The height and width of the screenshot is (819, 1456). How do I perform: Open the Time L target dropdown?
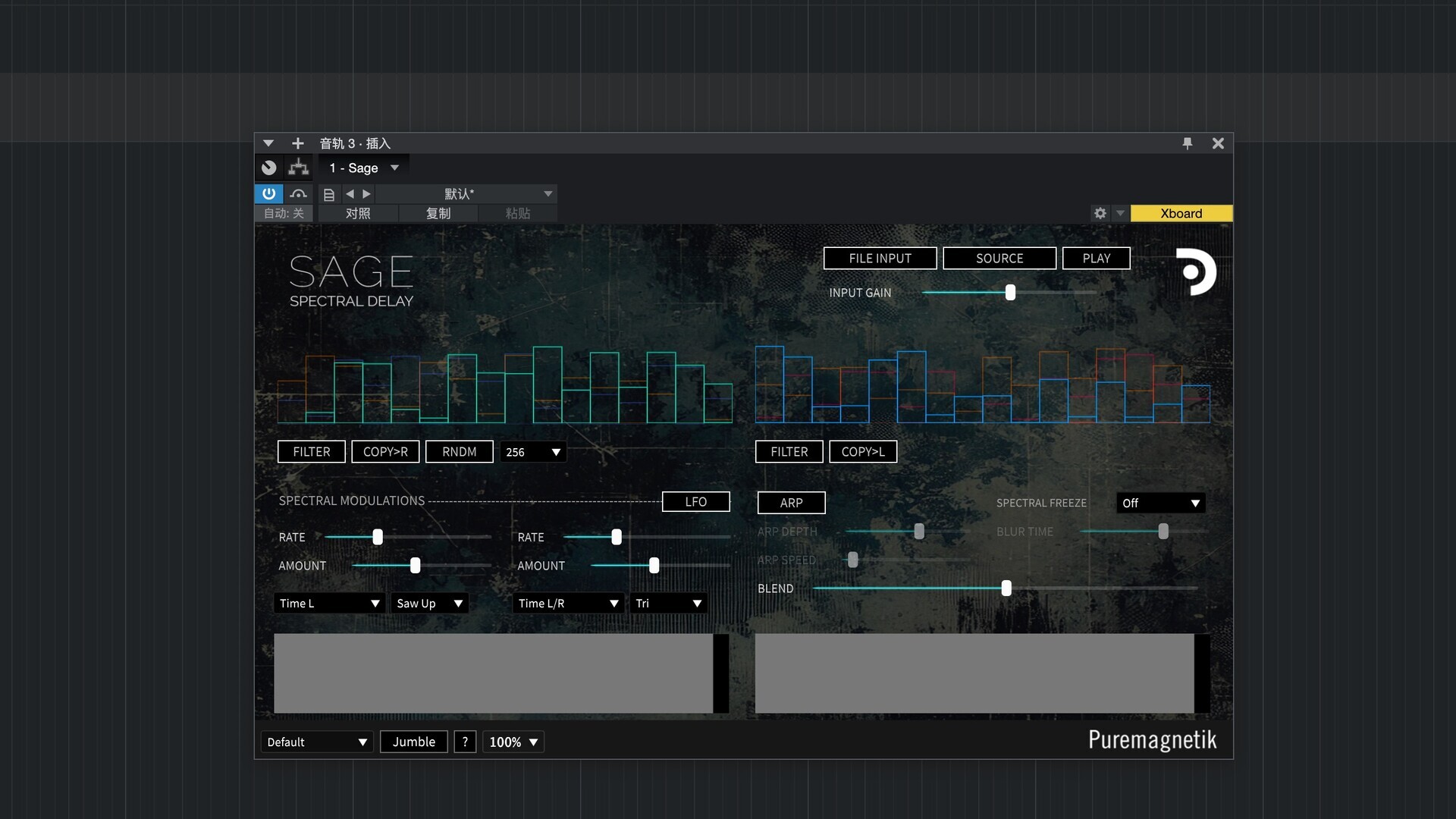[329, 603]
